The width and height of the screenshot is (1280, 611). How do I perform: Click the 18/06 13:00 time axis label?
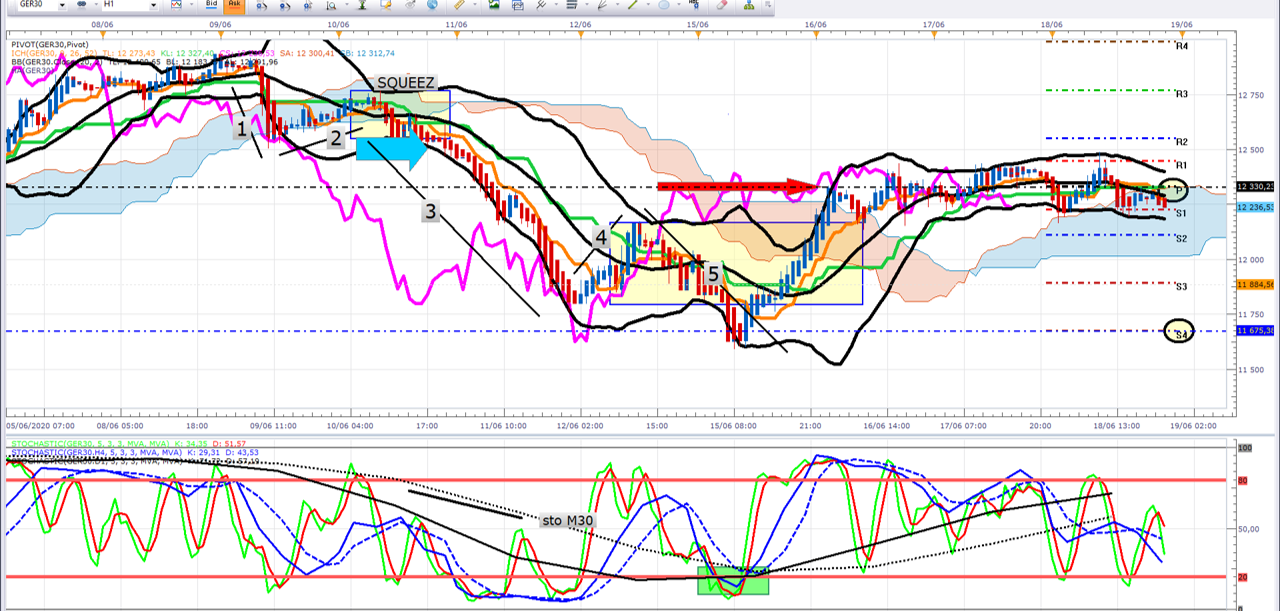tap(1117, 425)
